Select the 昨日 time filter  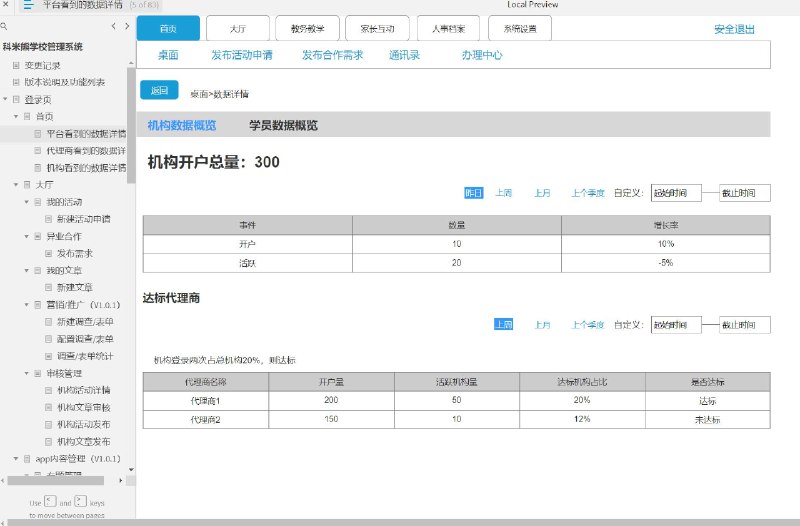(473, 193)
